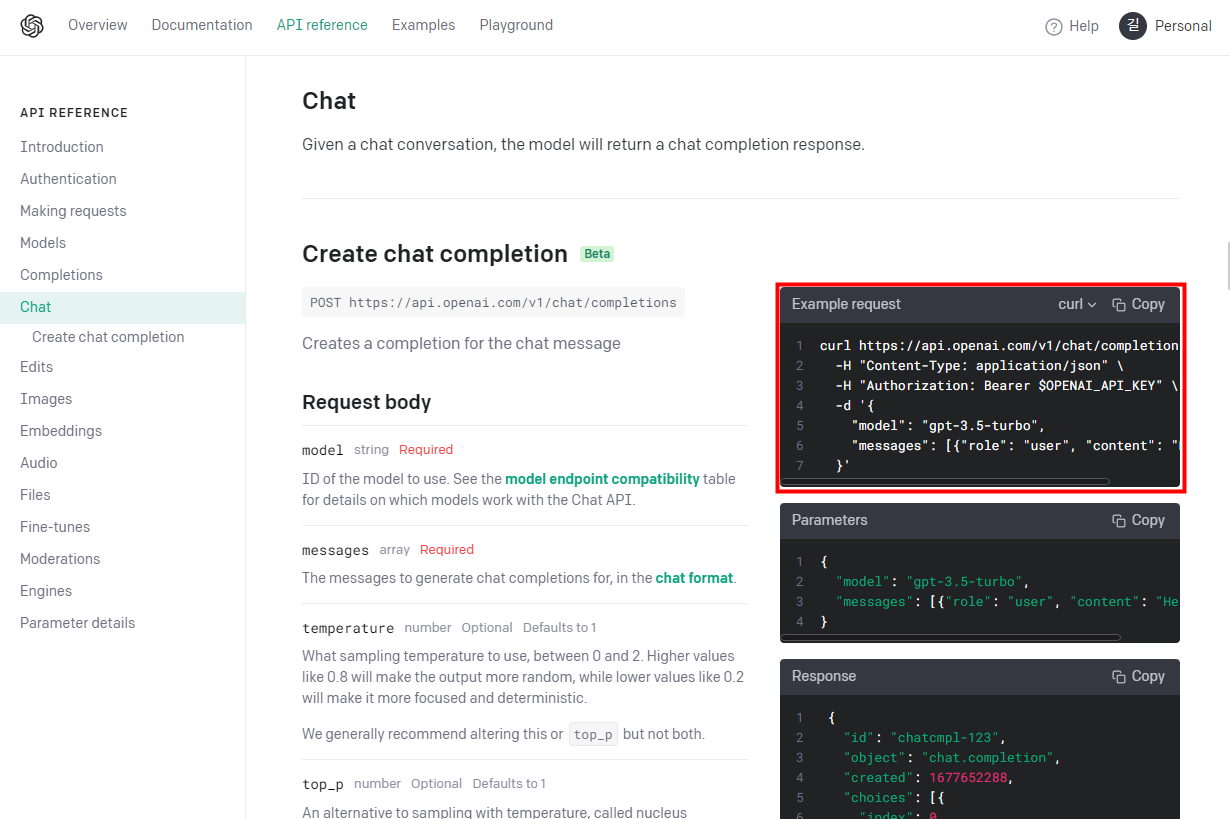The width and height of the screenshot is (1230, 819).
Task: Open the curl language dropdown
Action: coord(1077,304)
